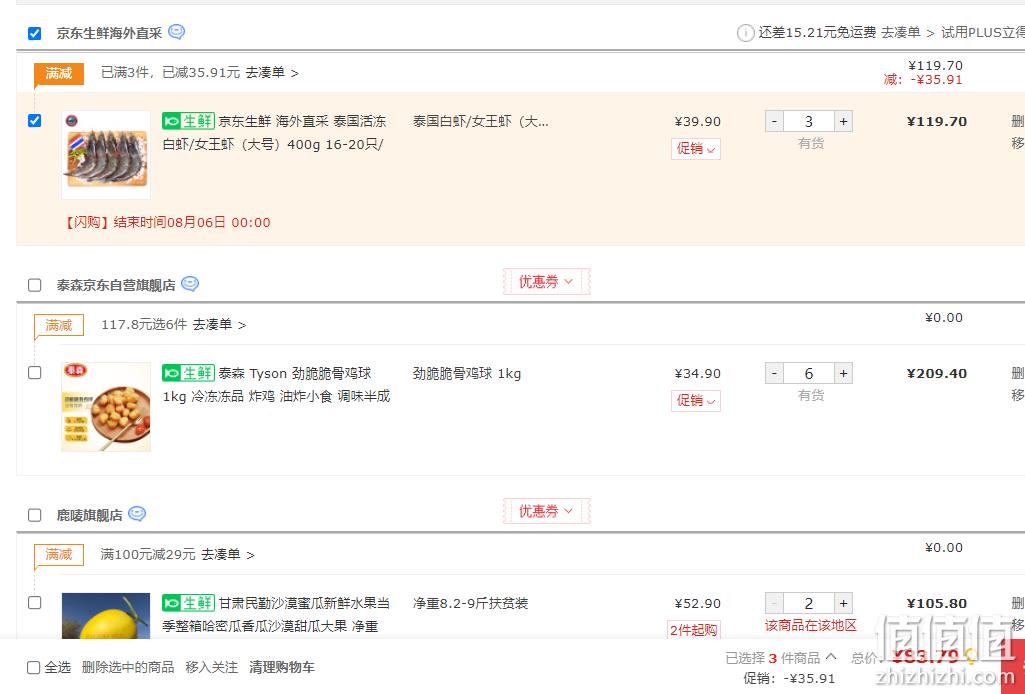The image size is (1025, 694).
Task: Click the 闪购 结束时间08月06日 notice
Action: [167, 222]
